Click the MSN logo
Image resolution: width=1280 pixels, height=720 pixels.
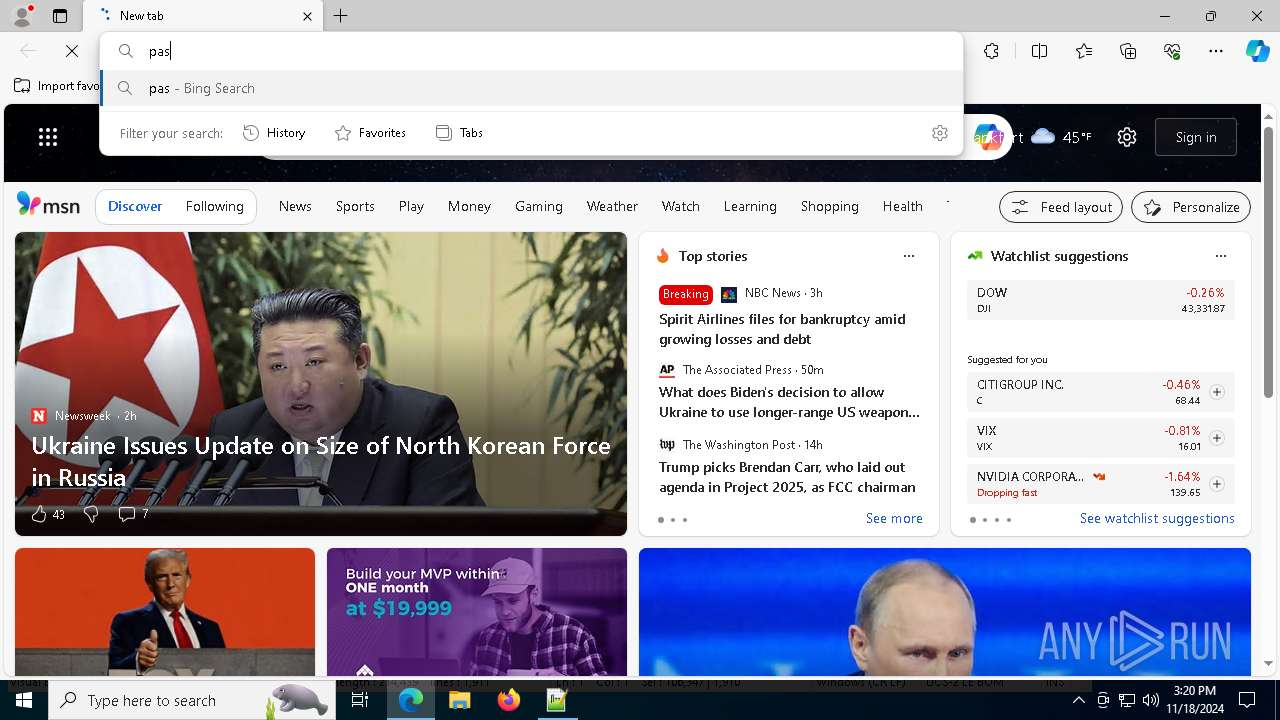click(x=48, y=206)
